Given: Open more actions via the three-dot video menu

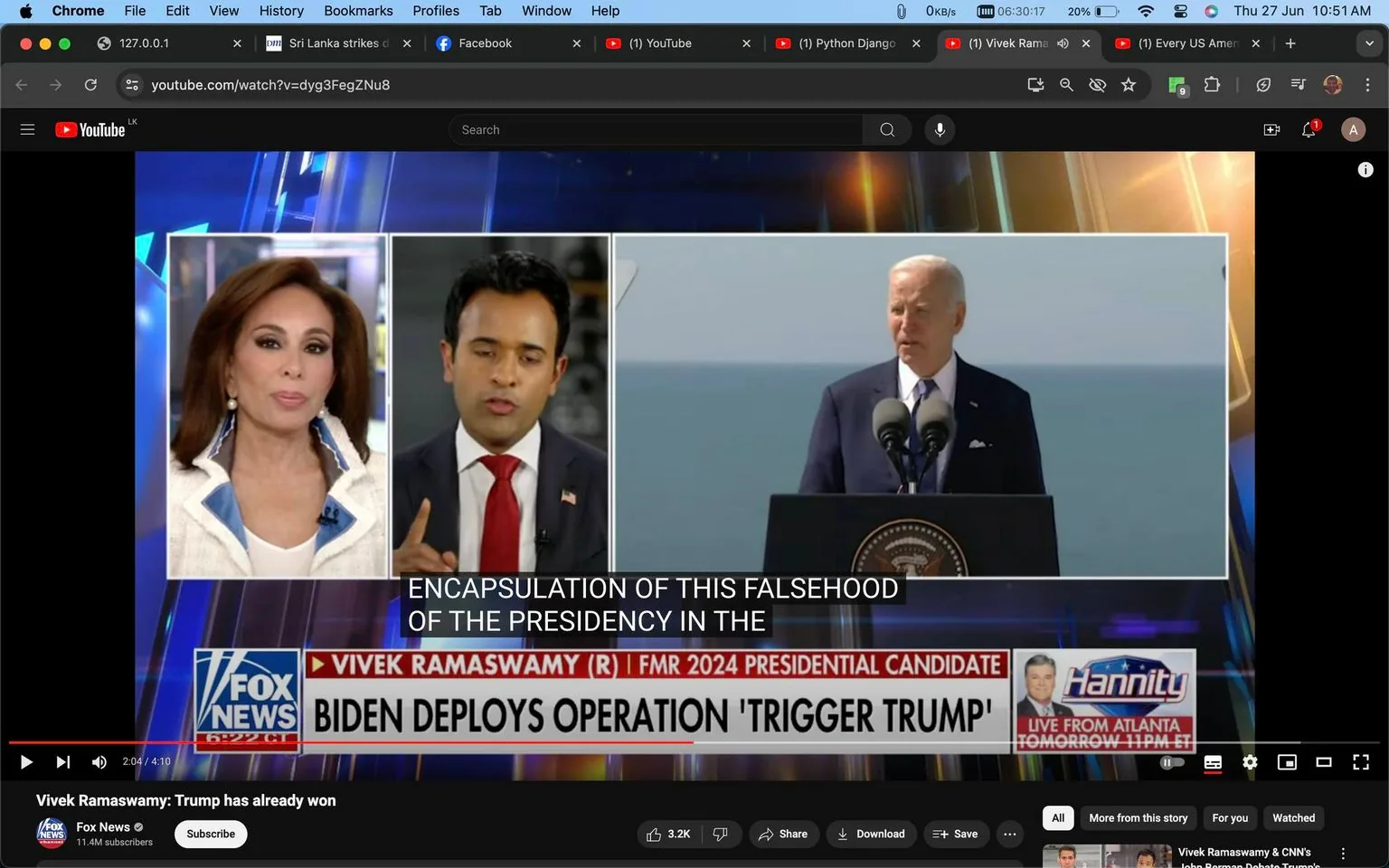Looking at the screenshot, I should 1009,834.
